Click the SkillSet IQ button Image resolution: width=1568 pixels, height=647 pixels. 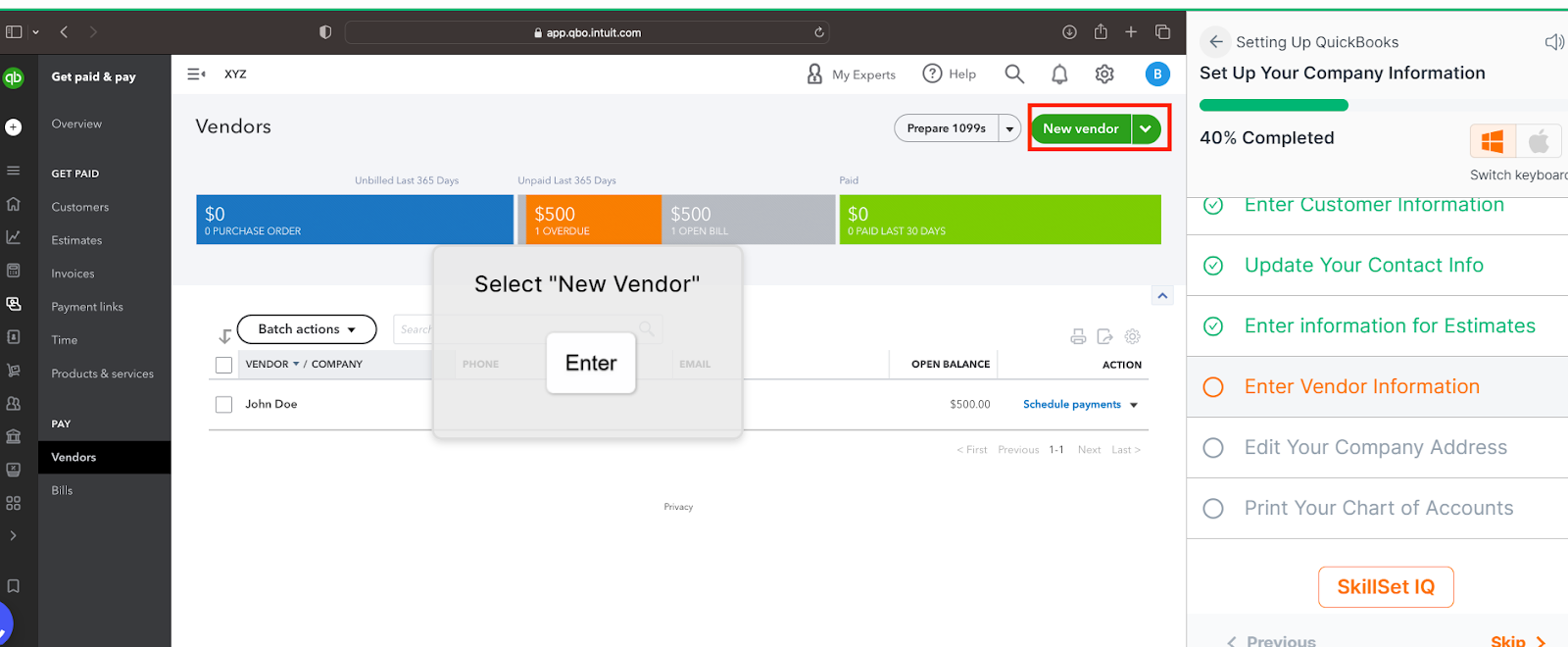[1386, 587]
